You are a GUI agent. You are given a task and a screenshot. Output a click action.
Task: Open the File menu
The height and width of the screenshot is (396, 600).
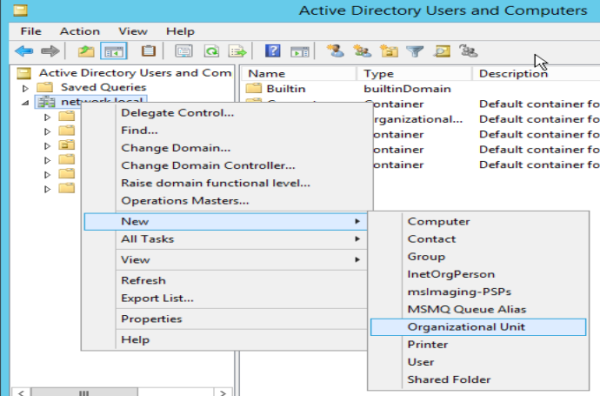[31, 31]
